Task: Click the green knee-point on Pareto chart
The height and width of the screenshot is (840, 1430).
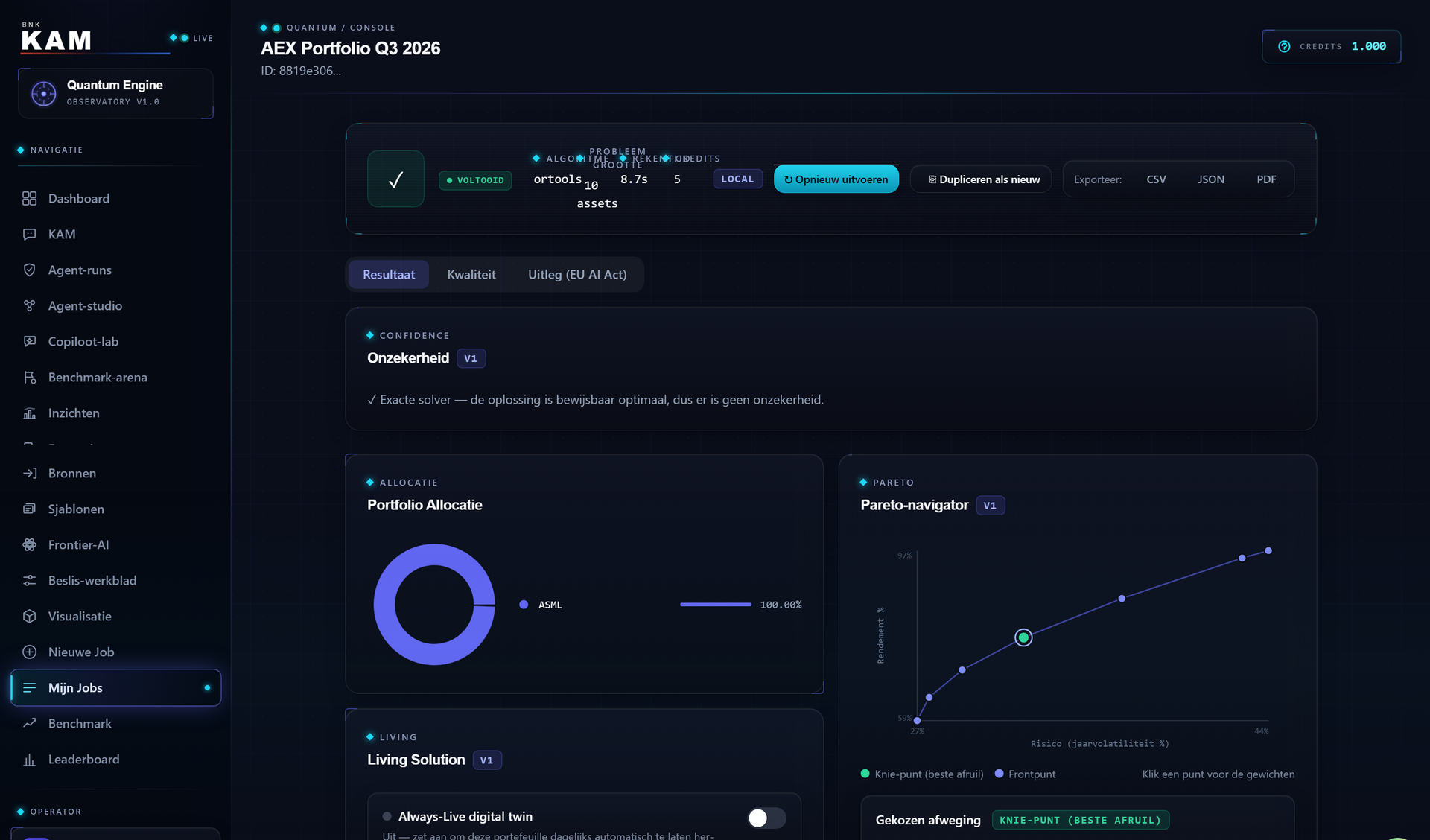Action: point(1023,637)
